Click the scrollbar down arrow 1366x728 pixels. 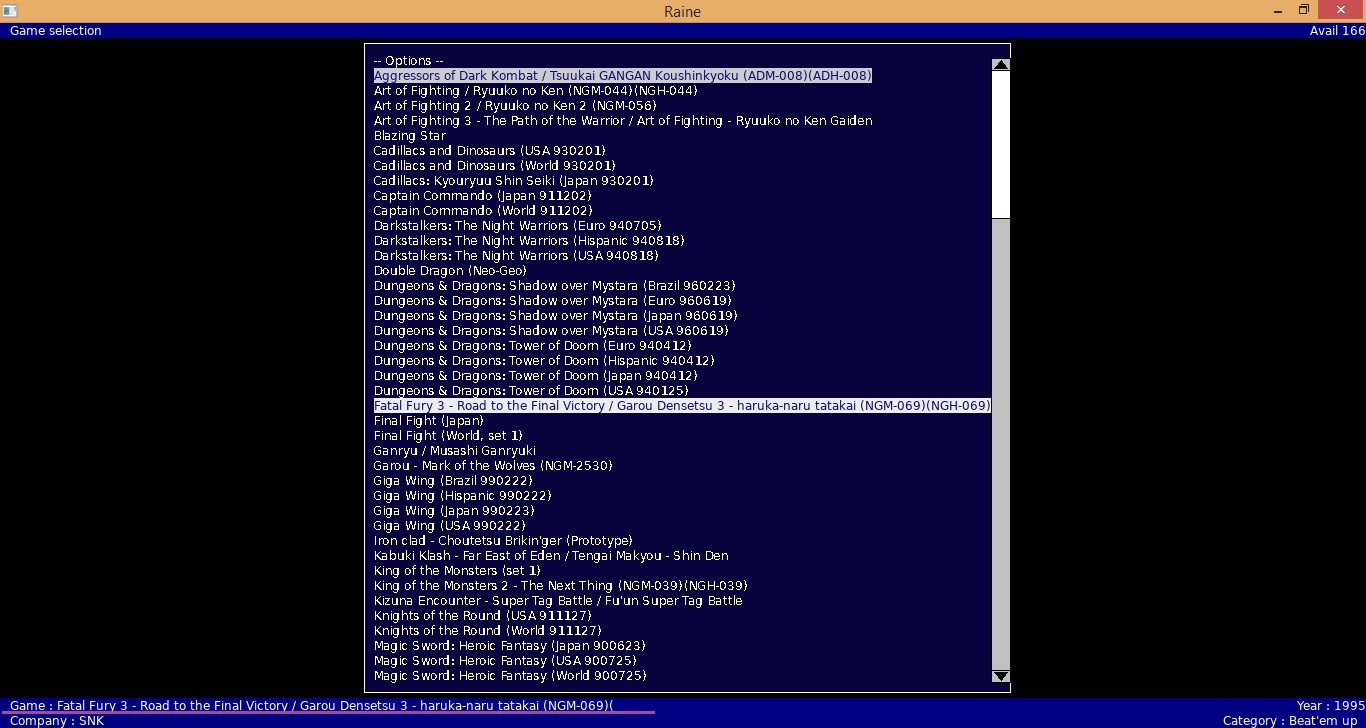click(1001, 676)
